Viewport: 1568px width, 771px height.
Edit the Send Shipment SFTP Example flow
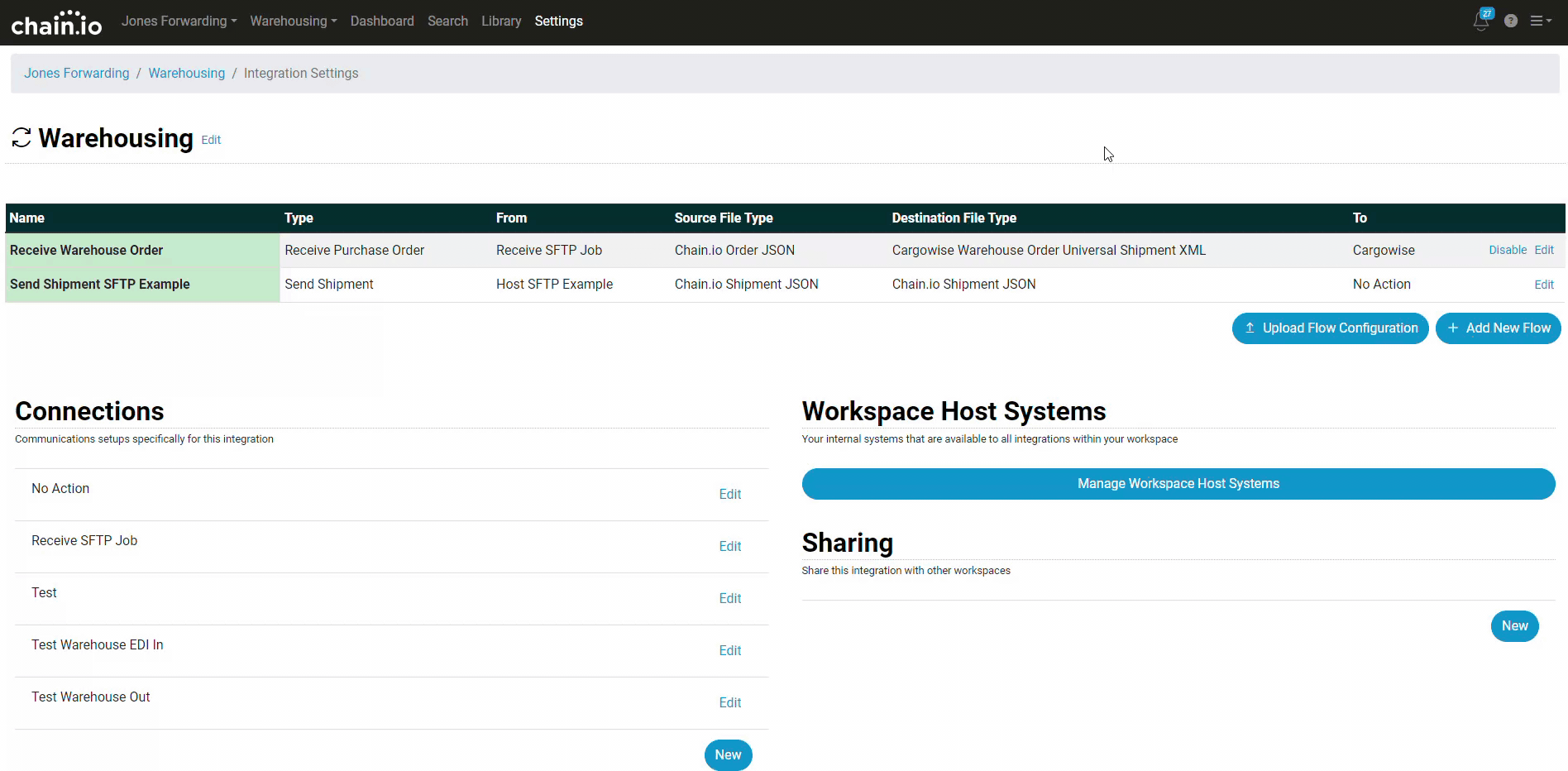tap(1544, 285)
